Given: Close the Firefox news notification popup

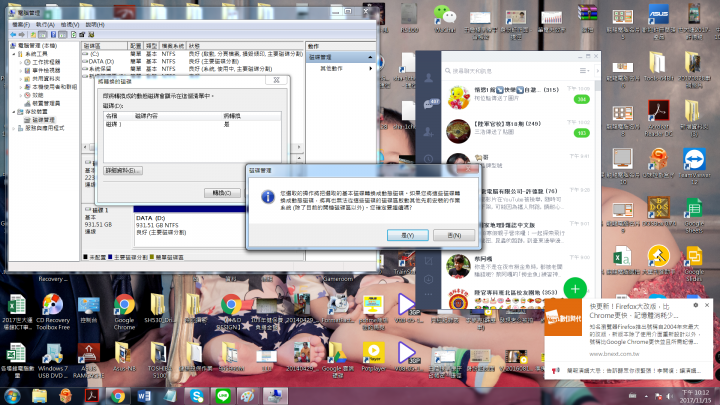Looking at the screenshot, I should point(707,305).
